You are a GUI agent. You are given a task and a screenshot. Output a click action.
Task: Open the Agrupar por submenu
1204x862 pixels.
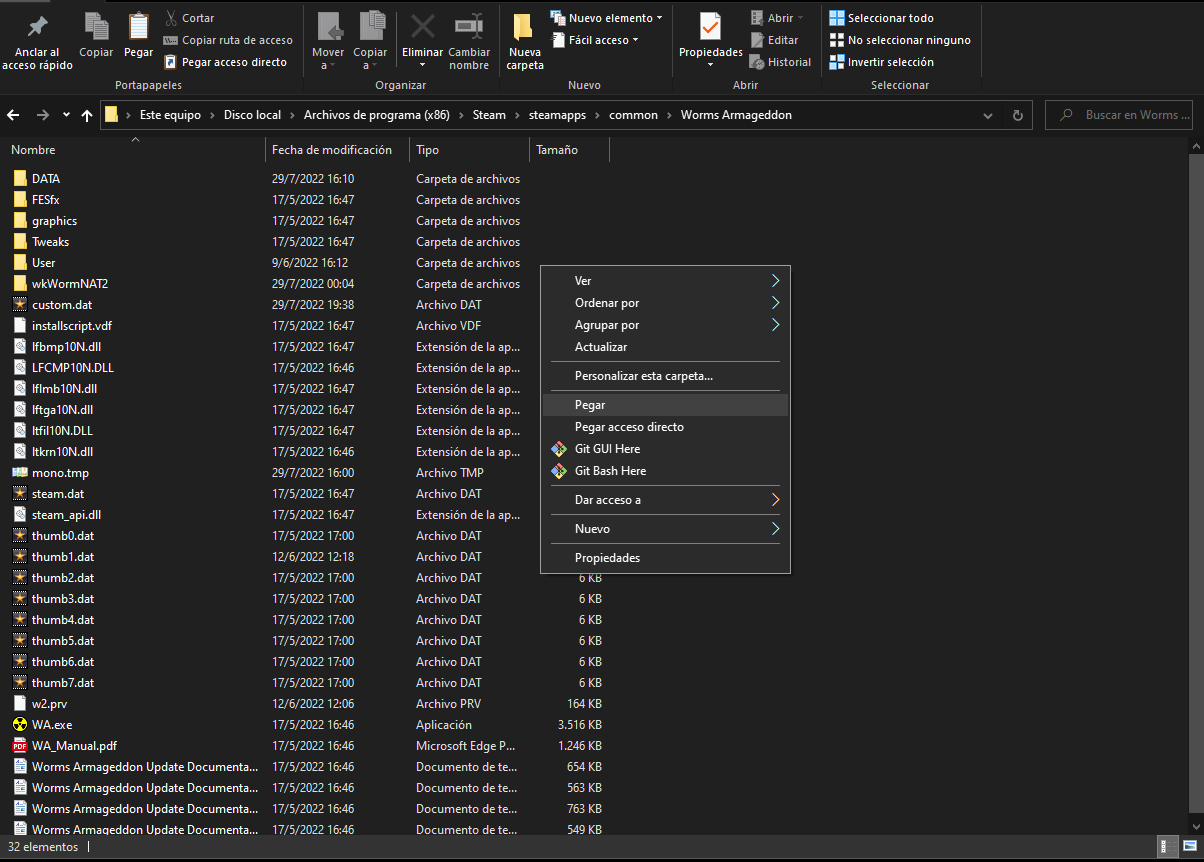665,325
